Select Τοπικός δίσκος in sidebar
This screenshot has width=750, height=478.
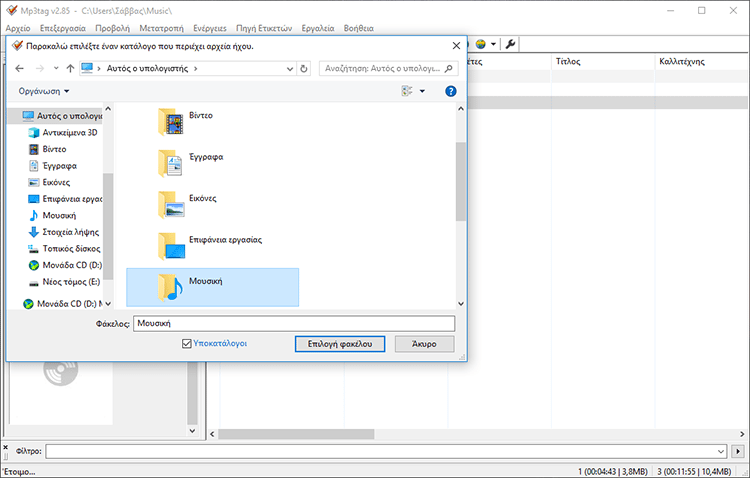click(65, 249)
